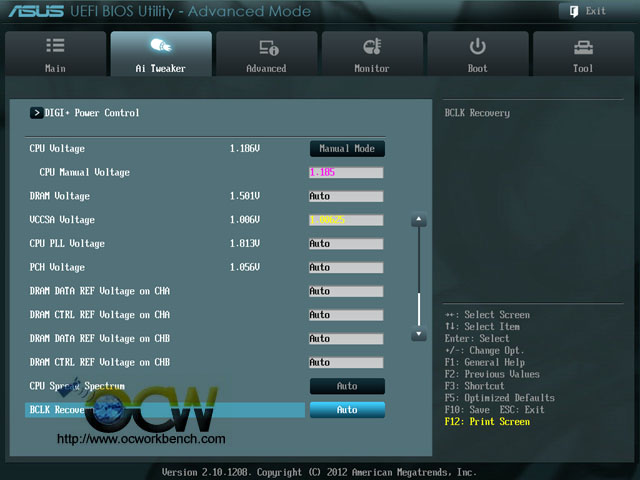Click the 1.813V CPU PLL reading
This screenshot has width=640, height=480.
coord(244,244)
